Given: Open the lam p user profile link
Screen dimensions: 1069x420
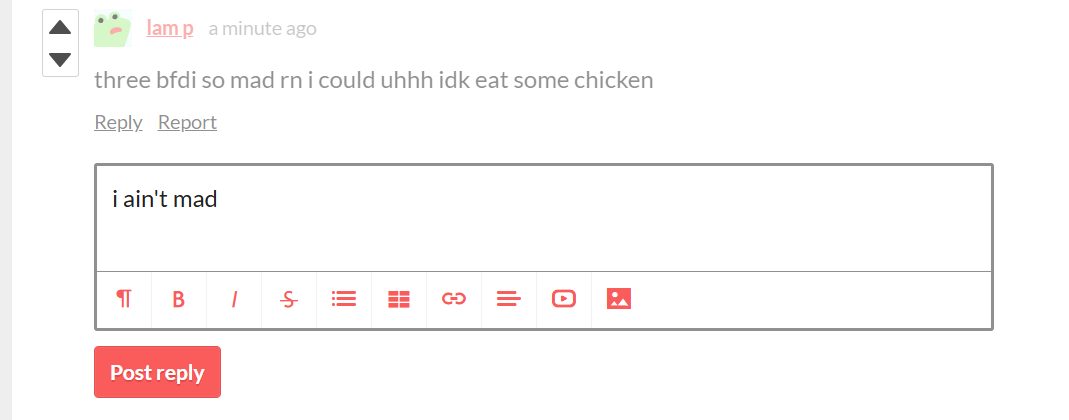Looking at the screenshot, I should point(170,29).
